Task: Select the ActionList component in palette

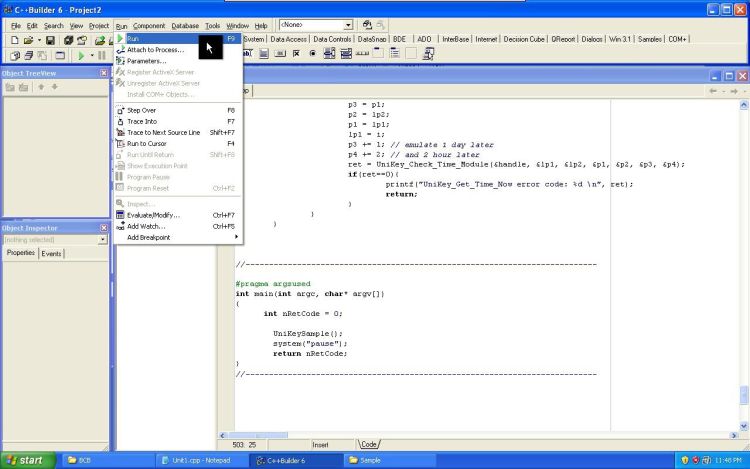Action: click(x=428, y=54)
